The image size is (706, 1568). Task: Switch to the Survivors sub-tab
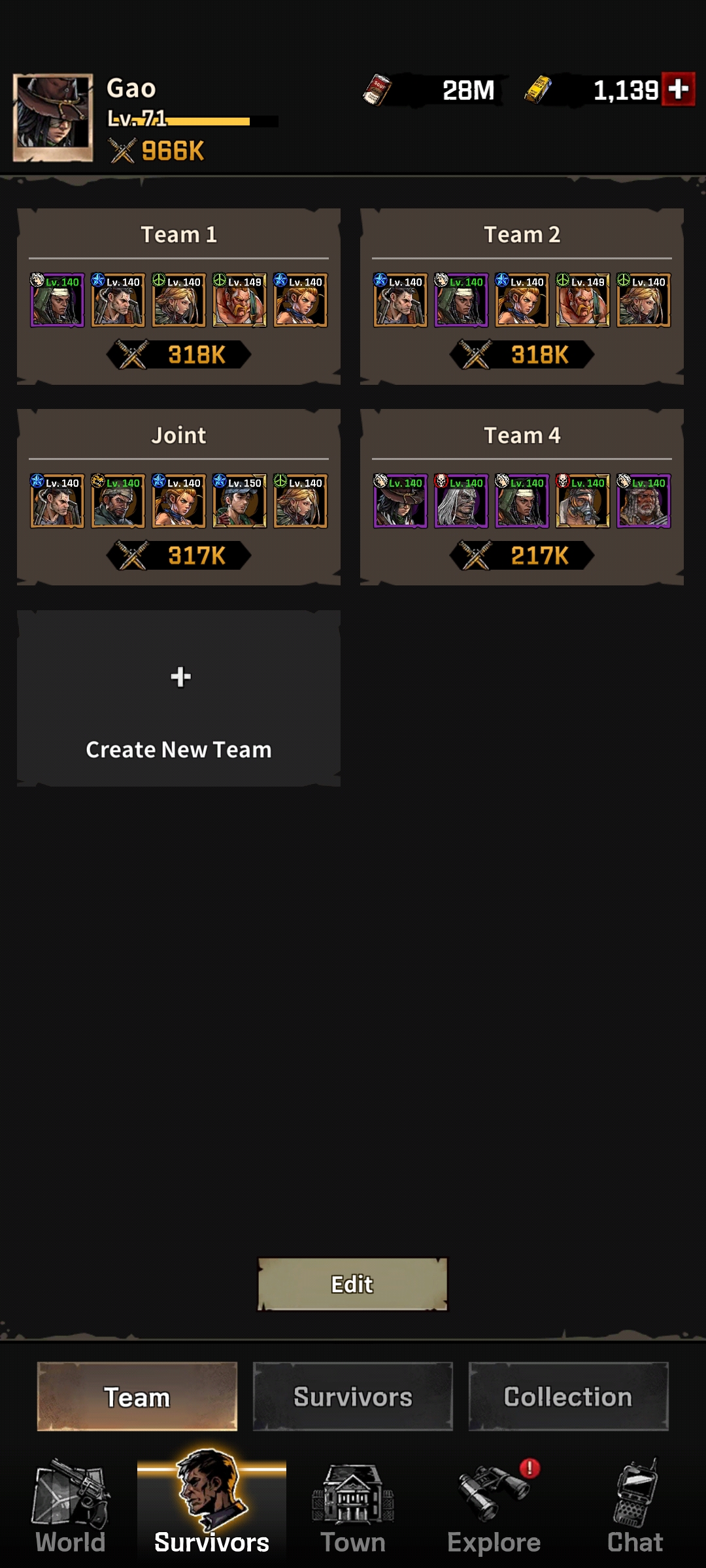tap(353, 1397)
